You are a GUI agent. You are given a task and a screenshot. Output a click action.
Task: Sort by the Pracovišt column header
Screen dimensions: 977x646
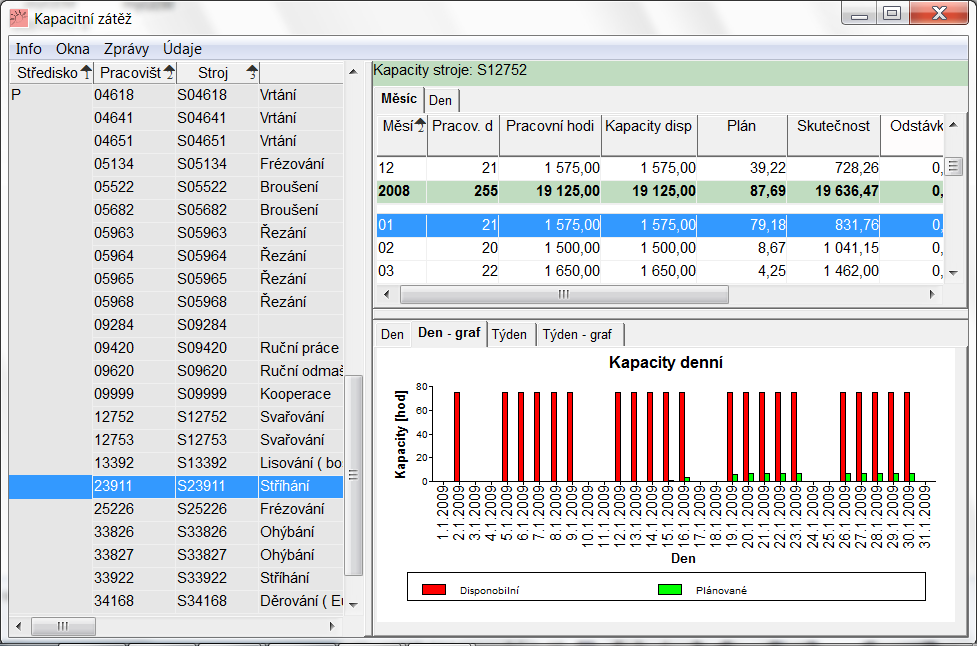(135, 73)
